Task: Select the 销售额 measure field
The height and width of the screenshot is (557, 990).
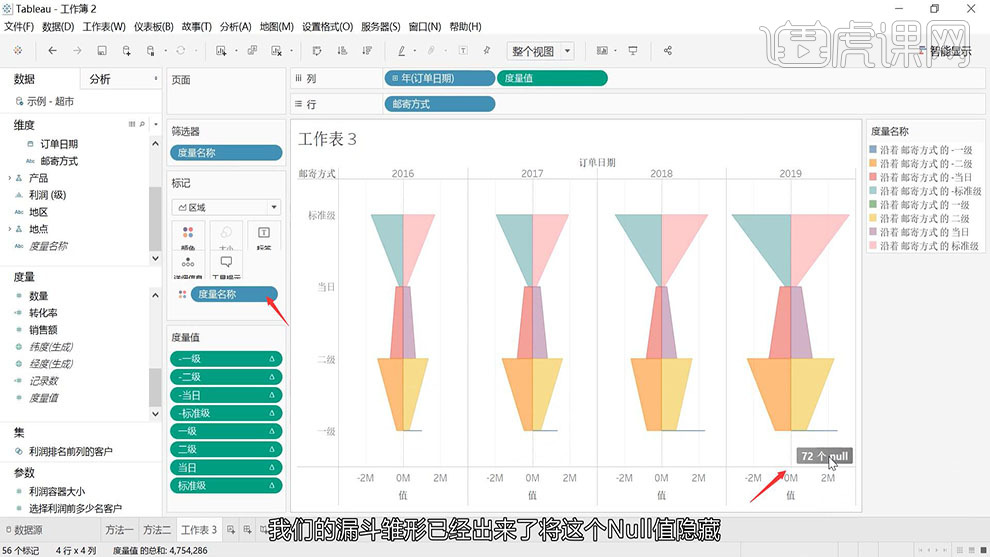Action: coord(43,330)
